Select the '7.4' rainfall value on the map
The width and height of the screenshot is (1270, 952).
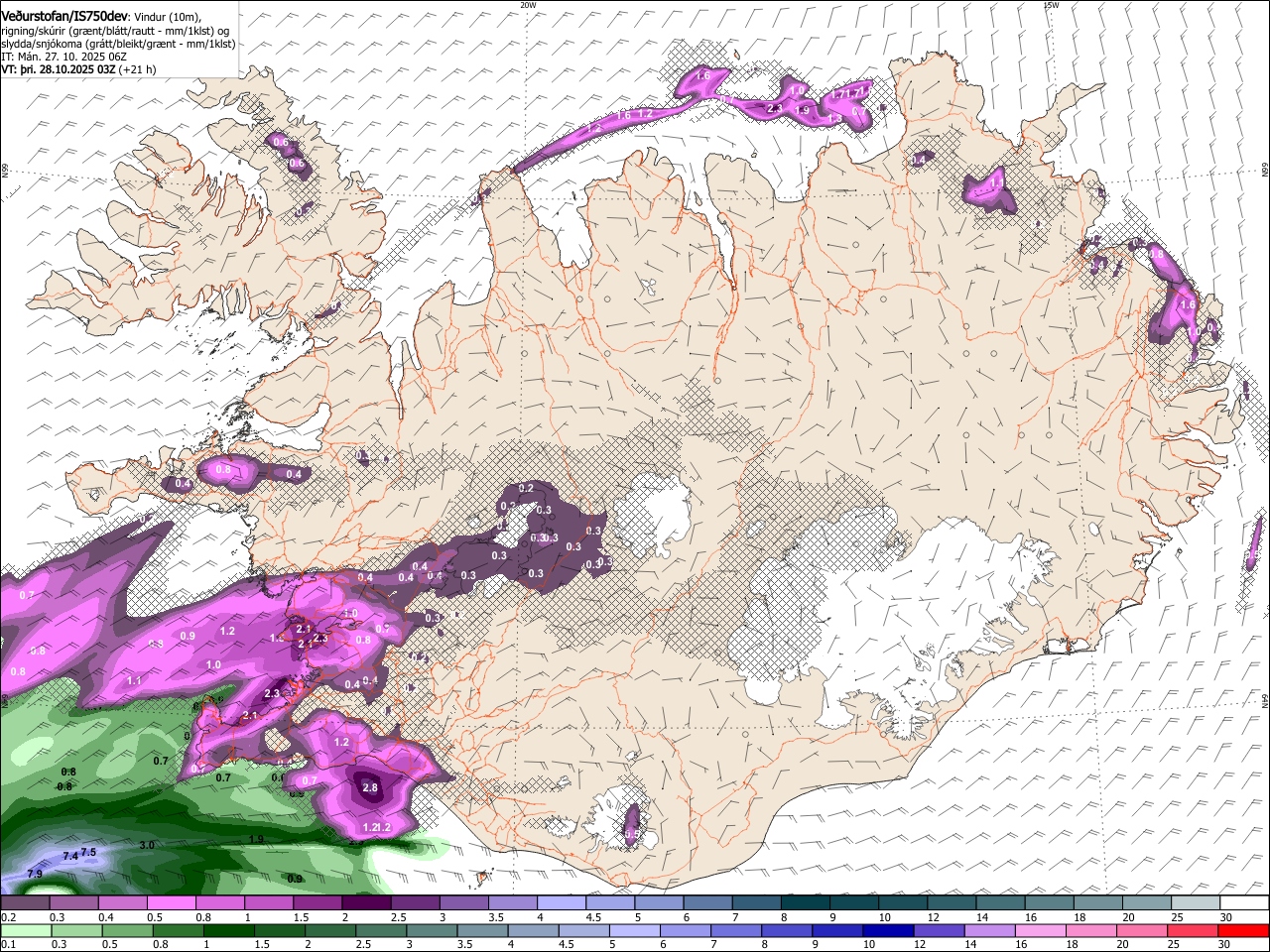click(x=70, y=856)
